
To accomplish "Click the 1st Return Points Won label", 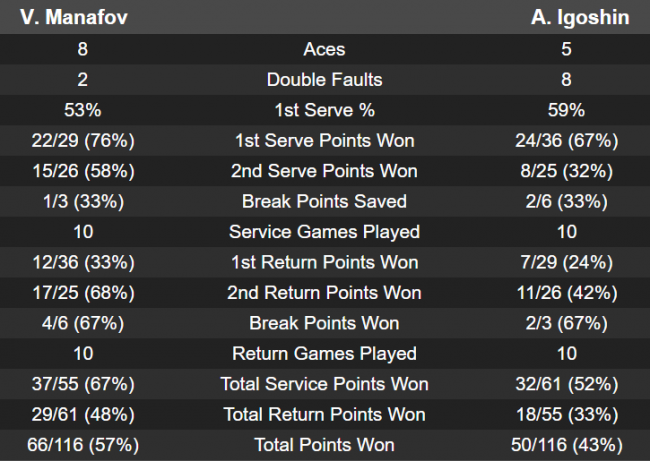I will (324, 262).
